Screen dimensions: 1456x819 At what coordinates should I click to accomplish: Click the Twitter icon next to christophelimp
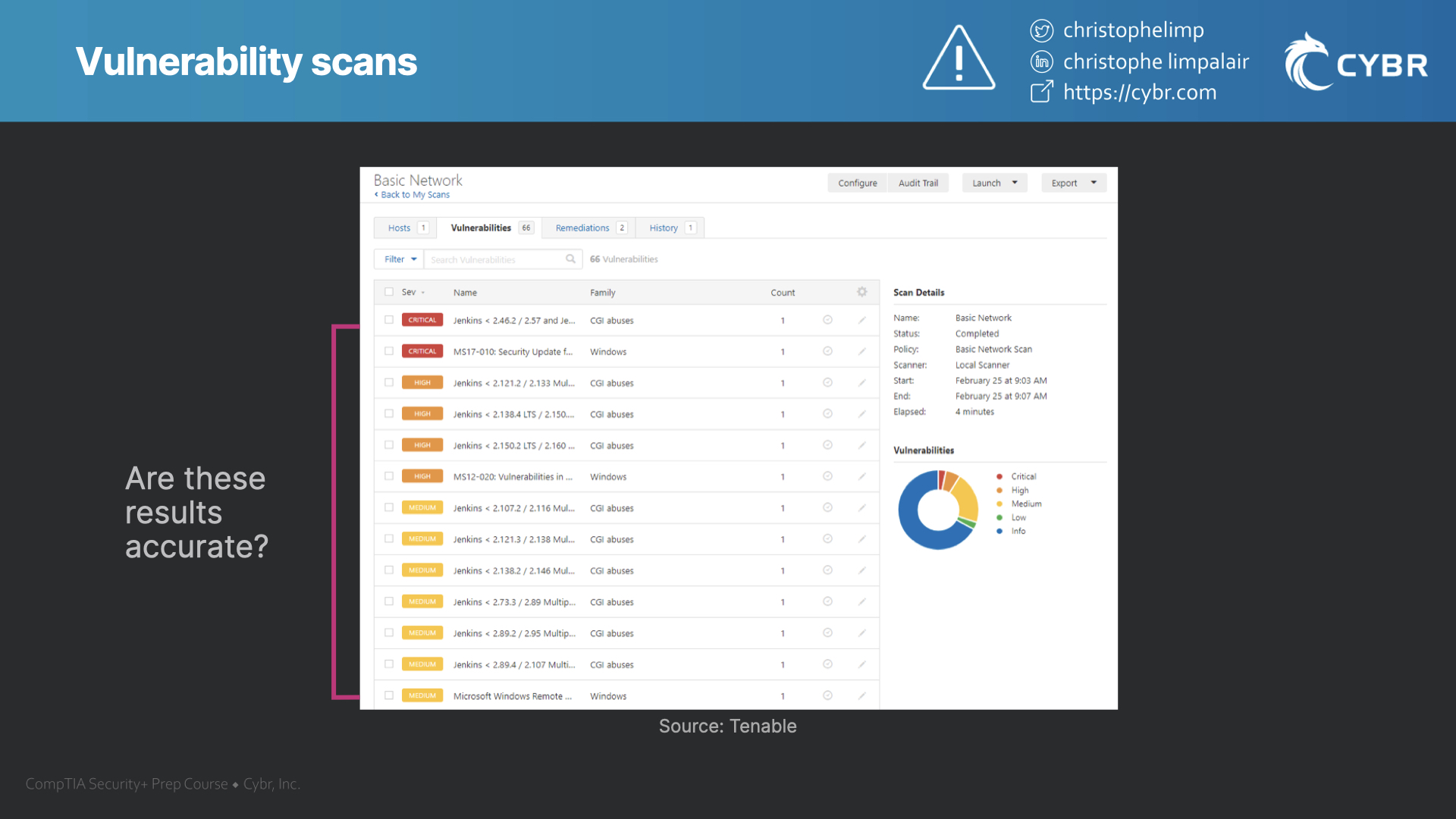tap(1041, 30)
